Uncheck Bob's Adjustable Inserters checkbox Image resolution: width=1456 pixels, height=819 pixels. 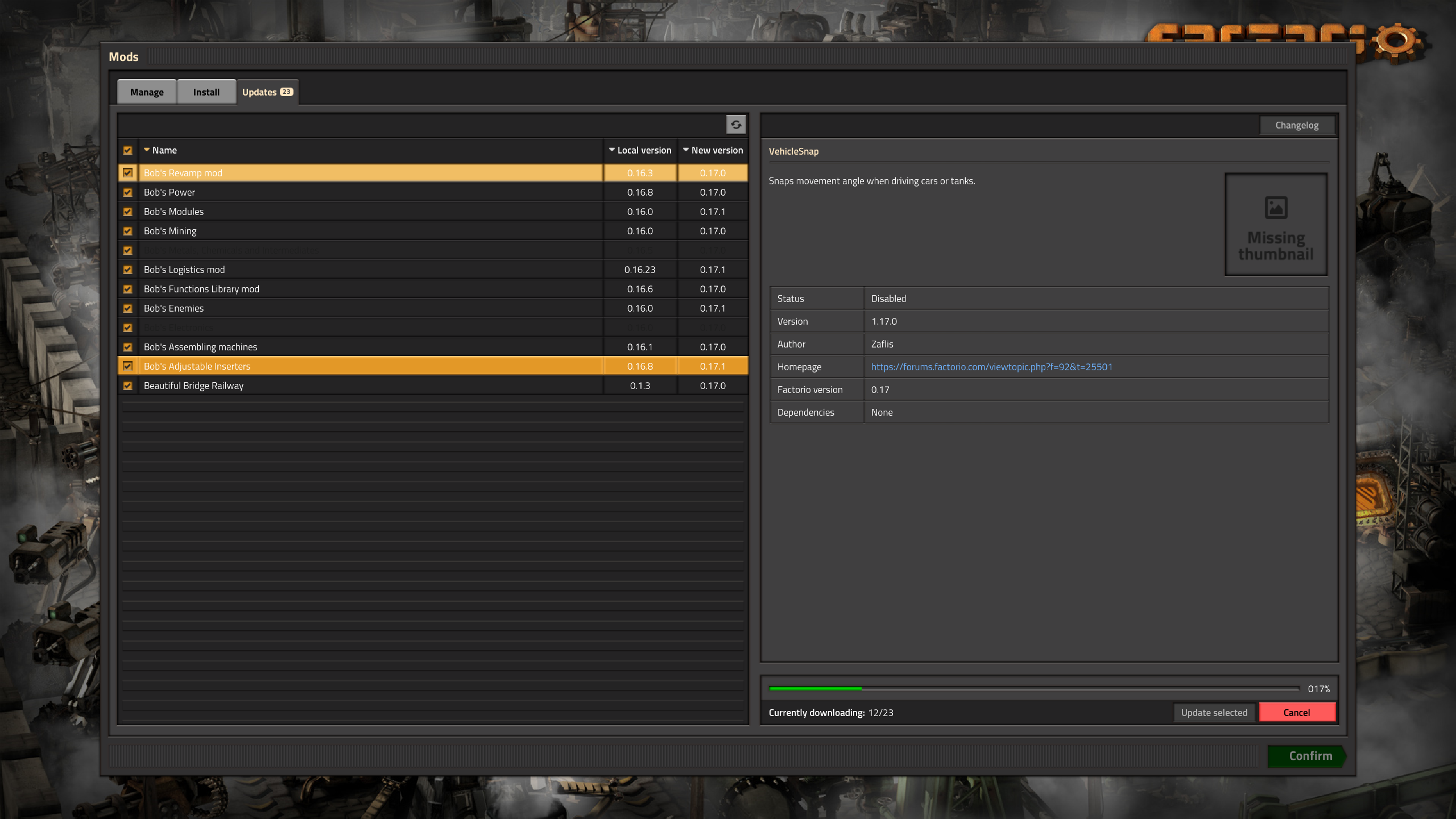(x=127, y=366)
